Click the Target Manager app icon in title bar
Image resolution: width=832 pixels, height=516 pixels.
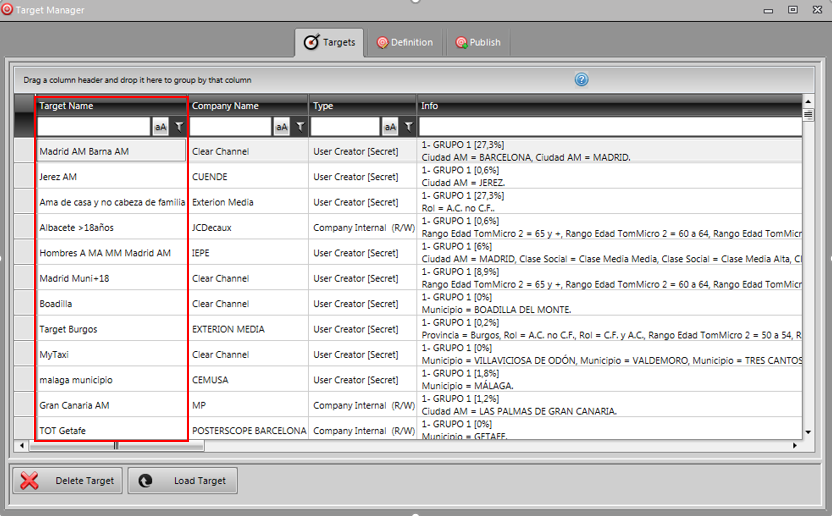(x=7, y=9)
